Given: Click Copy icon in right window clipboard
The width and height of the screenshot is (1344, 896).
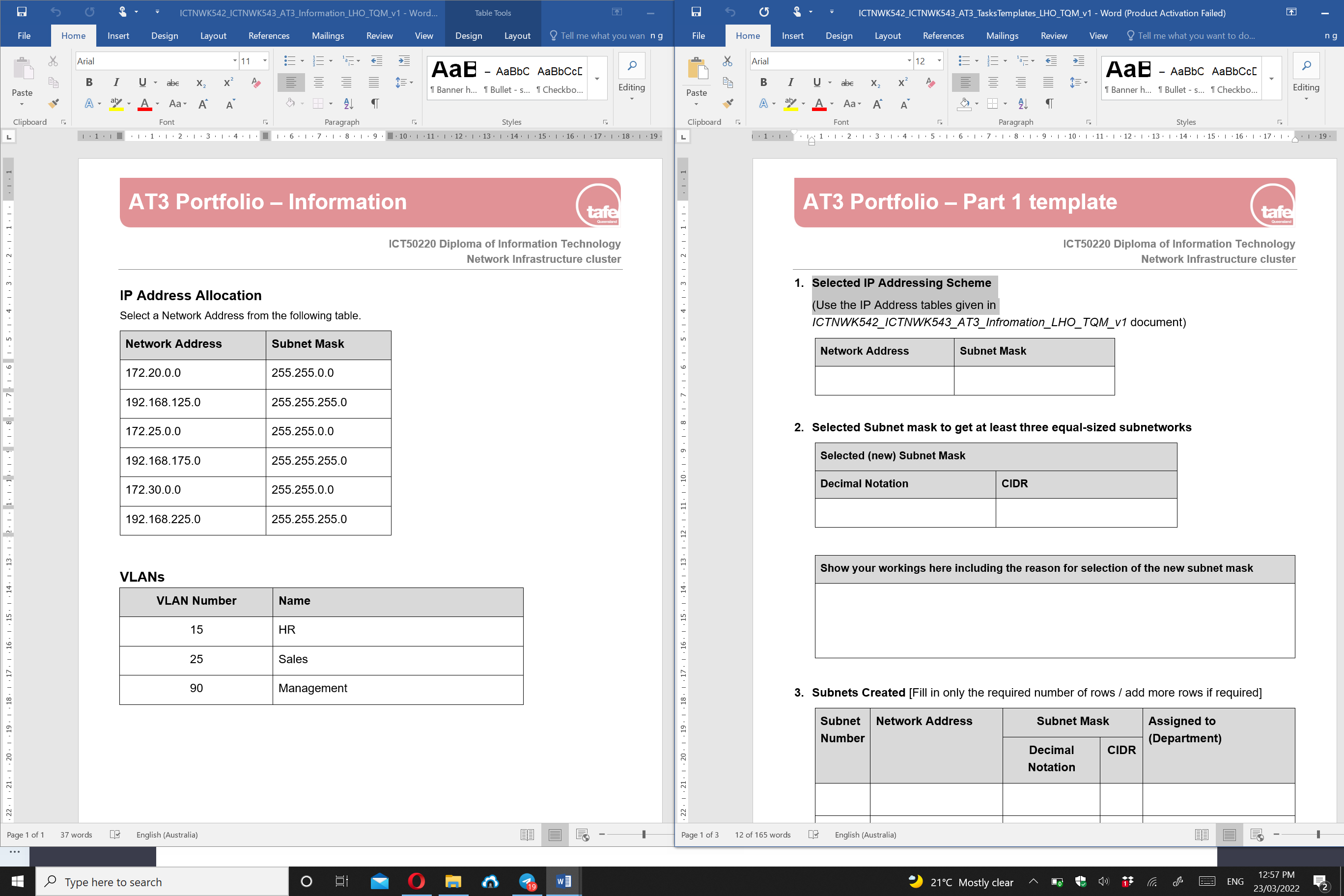Looking at the screenshot, I should tap(728, 83).
